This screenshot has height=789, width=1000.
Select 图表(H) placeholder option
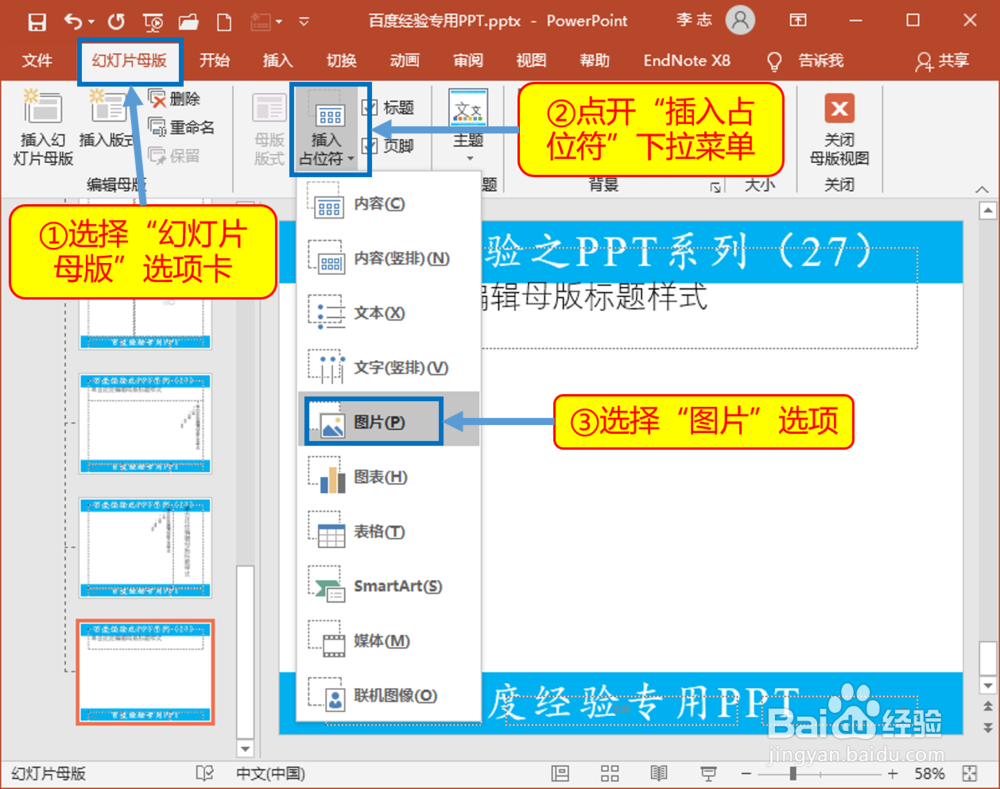pyautogui.click(x=389, y=477)
